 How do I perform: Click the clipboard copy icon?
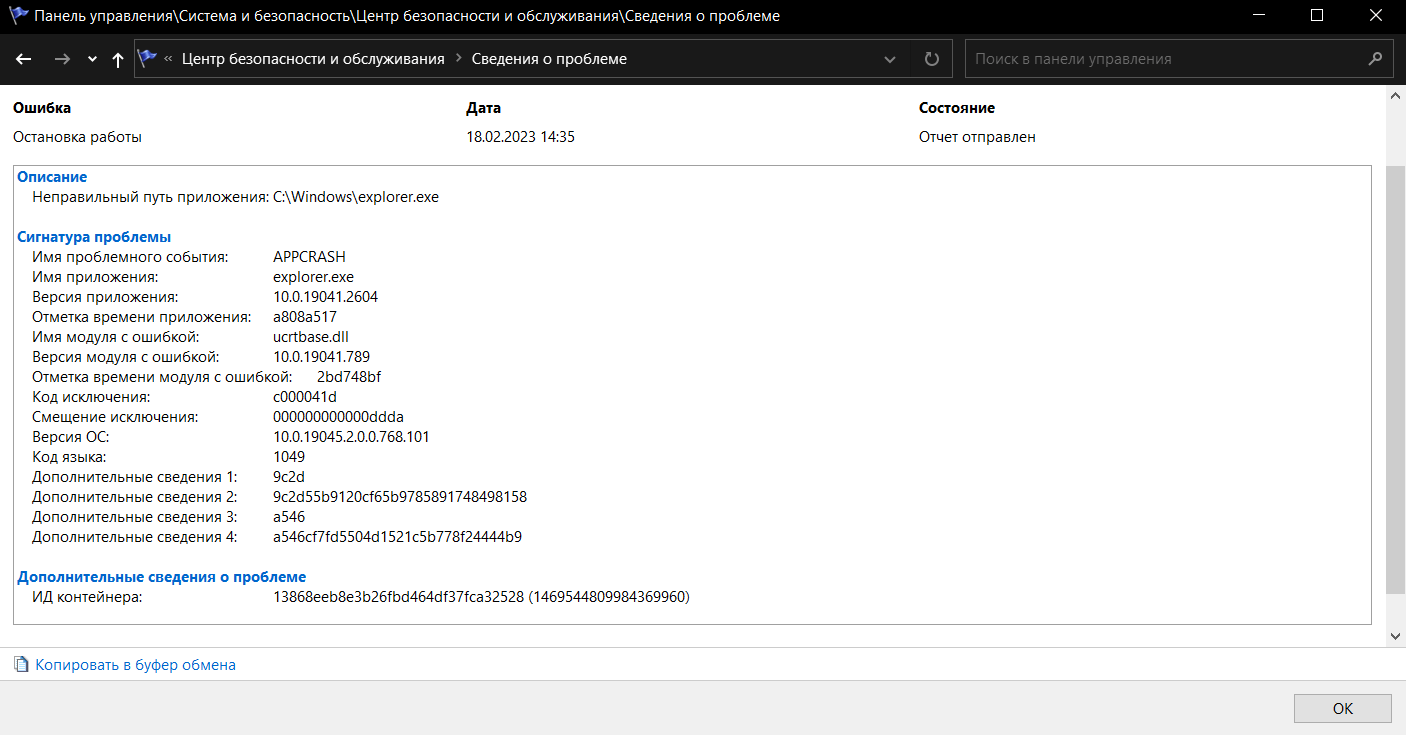point(21,664)
